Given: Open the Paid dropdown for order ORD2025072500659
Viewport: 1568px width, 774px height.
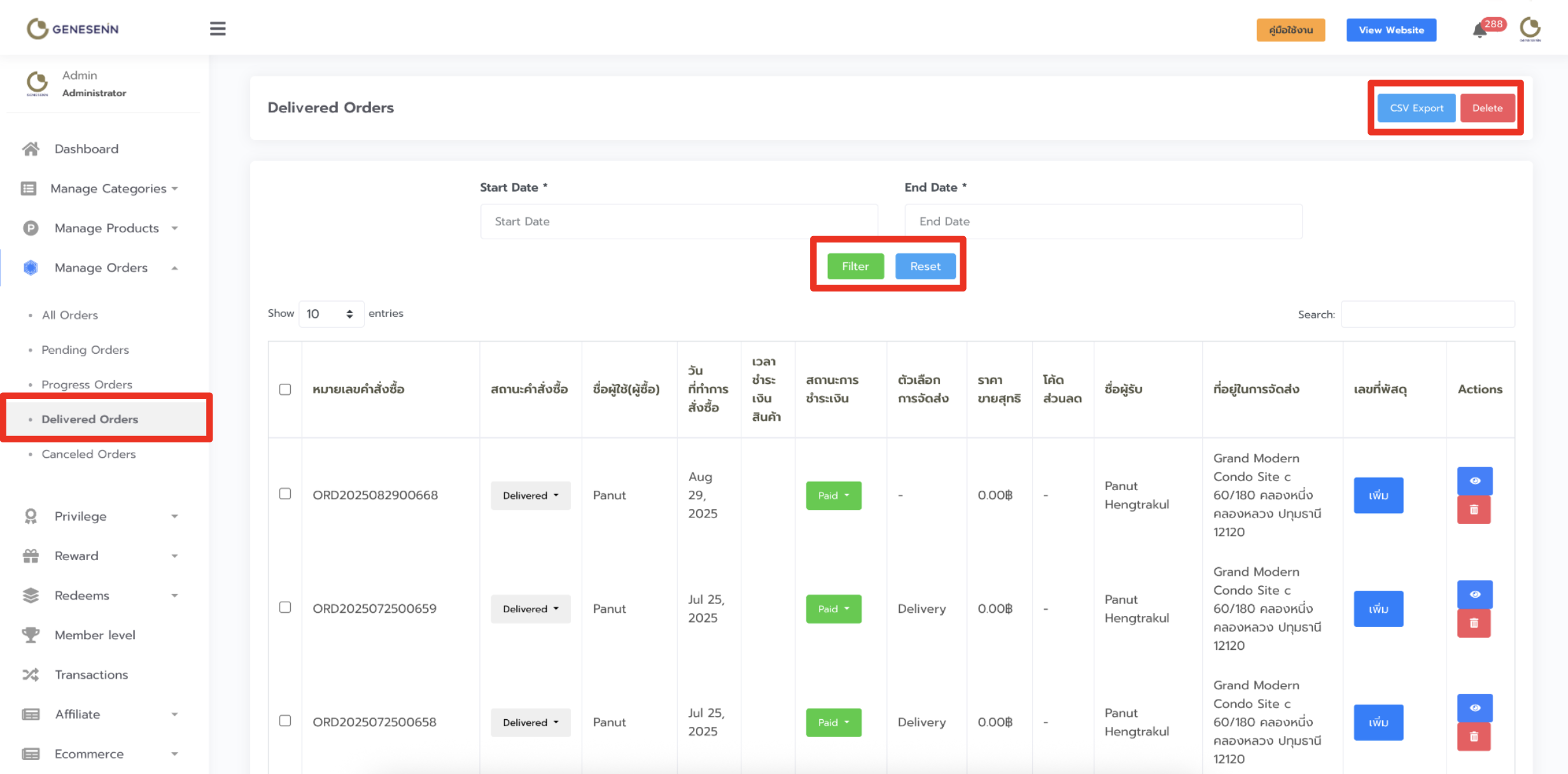Looking at the screenshot, I should [x=833, y=609].
